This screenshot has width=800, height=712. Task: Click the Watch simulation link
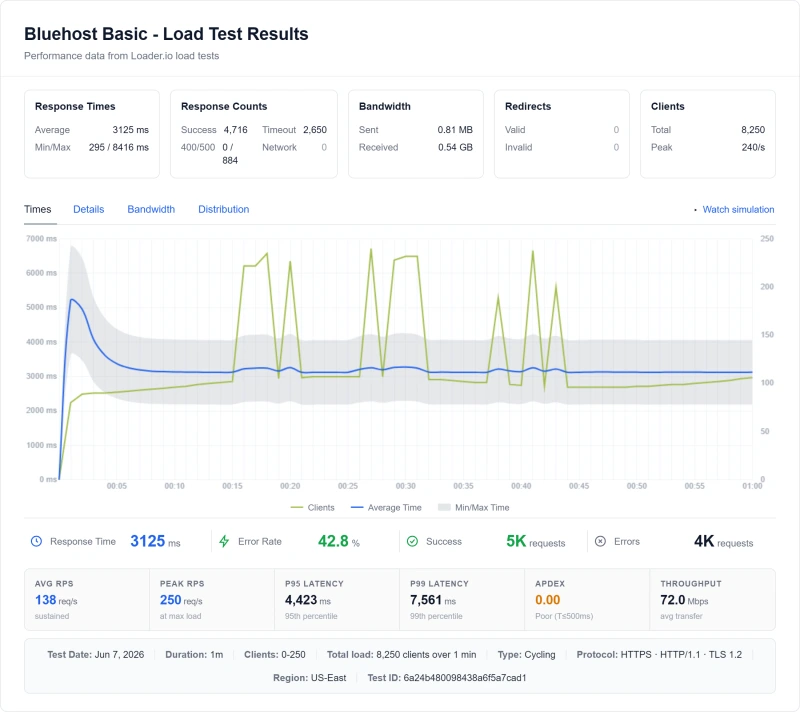[x=738, y=209]
